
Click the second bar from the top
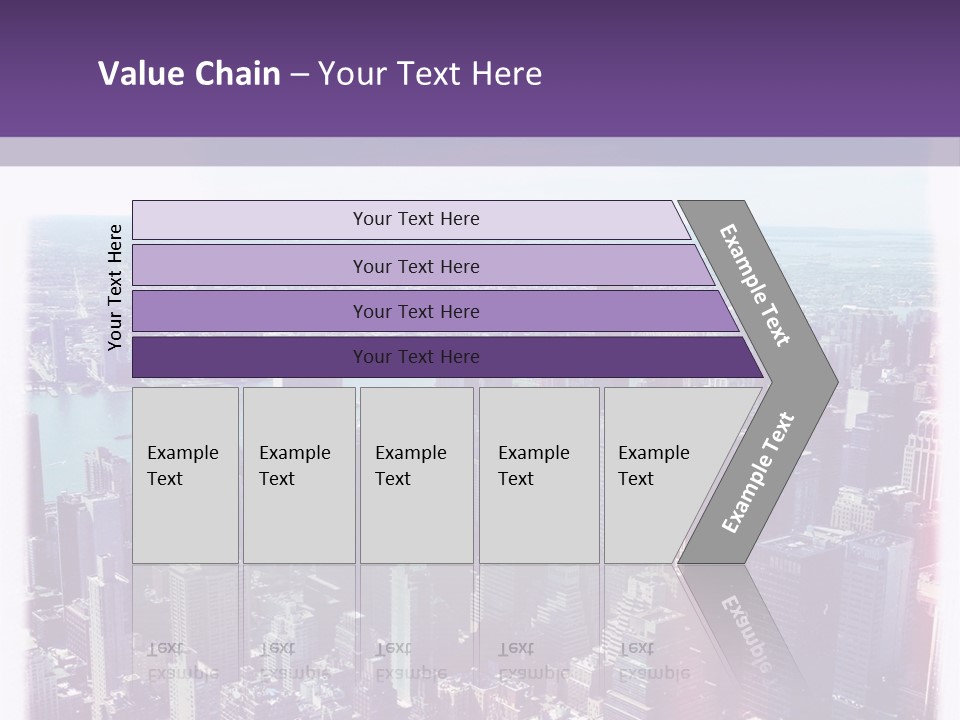[x=416, y=266]
